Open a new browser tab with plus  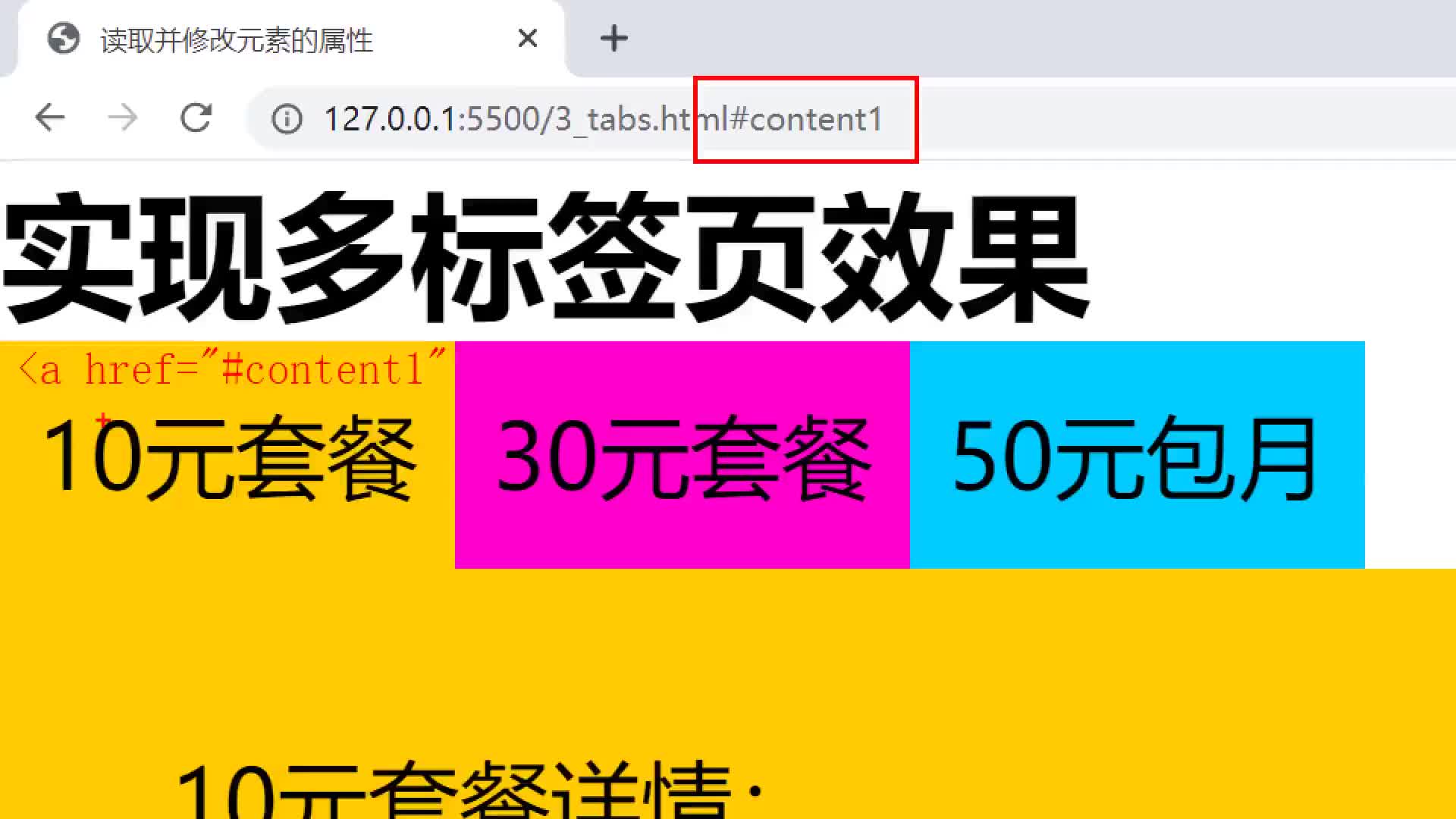tap(613, 38)
